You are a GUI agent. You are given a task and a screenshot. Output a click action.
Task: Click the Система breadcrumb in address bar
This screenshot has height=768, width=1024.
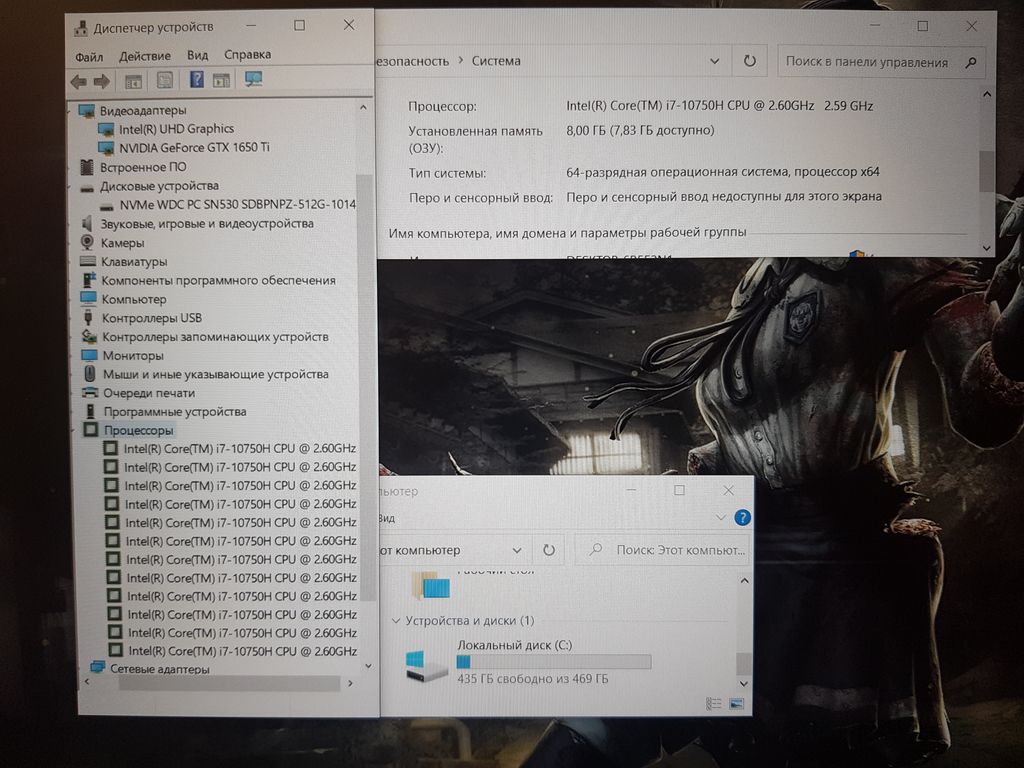tap(496, 61)
